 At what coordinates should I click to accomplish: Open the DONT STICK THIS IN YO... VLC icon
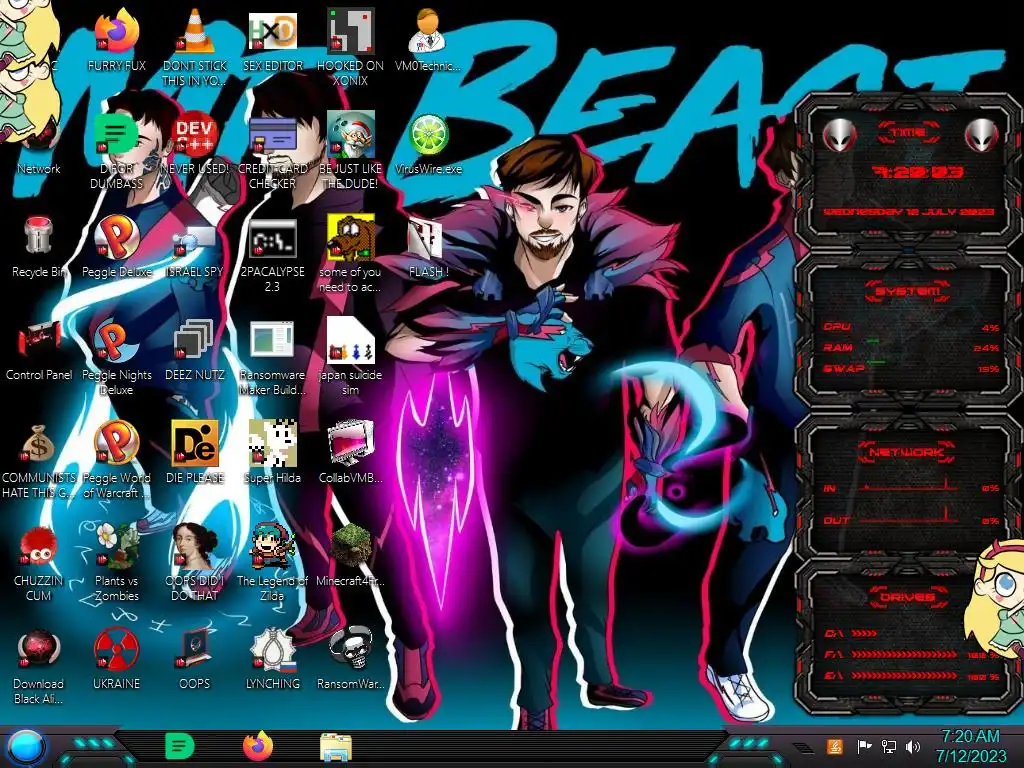tap(195, 31)
